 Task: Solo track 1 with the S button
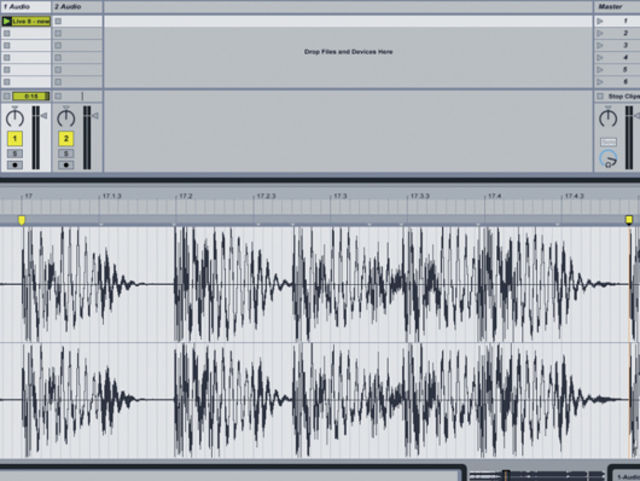[15, 154]
